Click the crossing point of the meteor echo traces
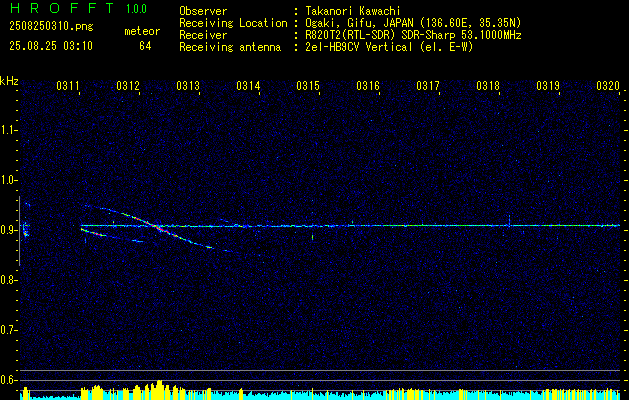The width and height of the screenshot is (629, 400). pos(154,226)
